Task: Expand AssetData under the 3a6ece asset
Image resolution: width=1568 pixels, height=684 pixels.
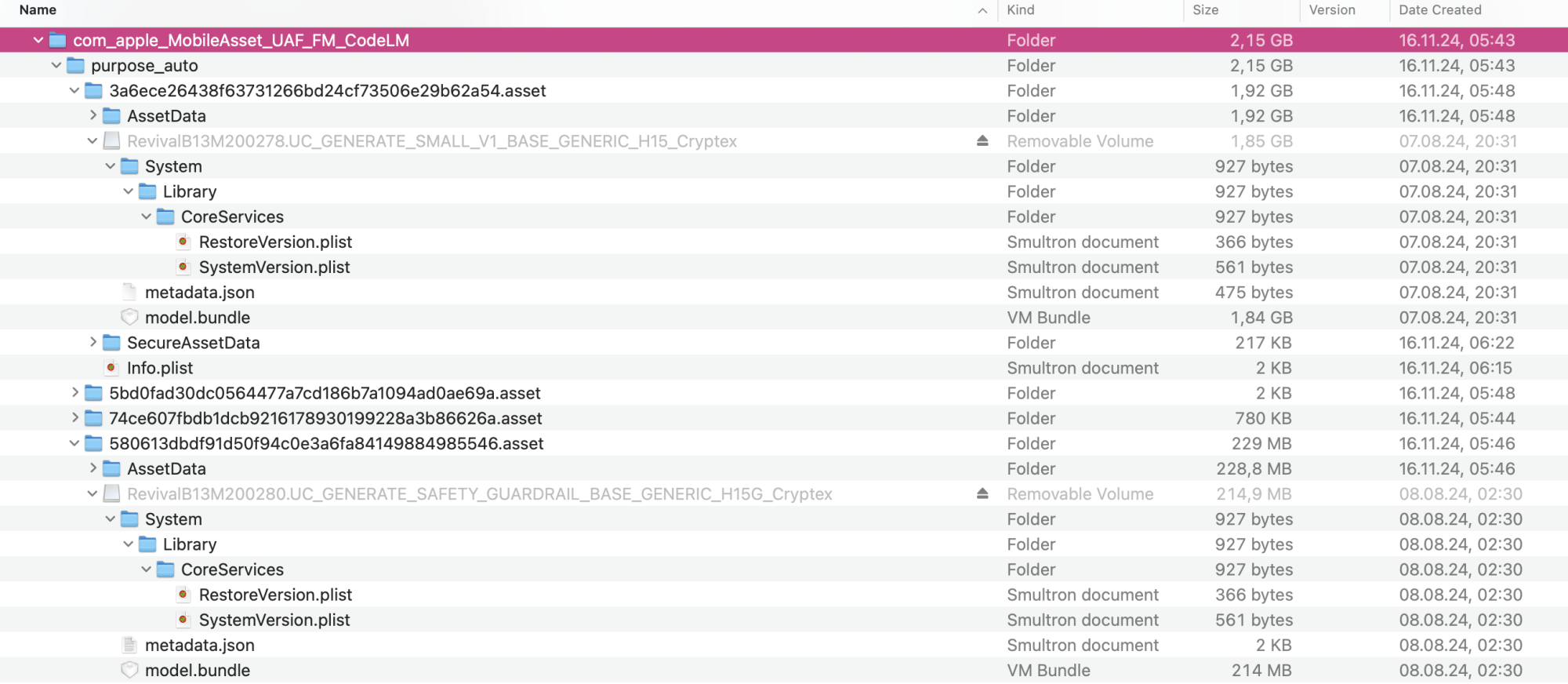Action: pyautogui.click(x=93, y=115)
